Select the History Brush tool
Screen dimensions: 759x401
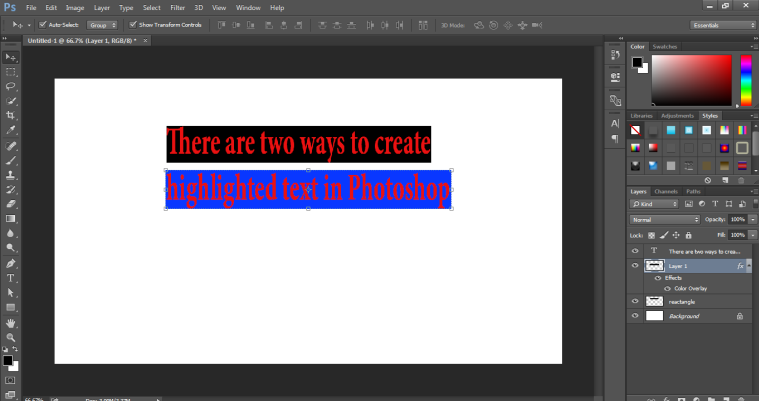point(11,190)
